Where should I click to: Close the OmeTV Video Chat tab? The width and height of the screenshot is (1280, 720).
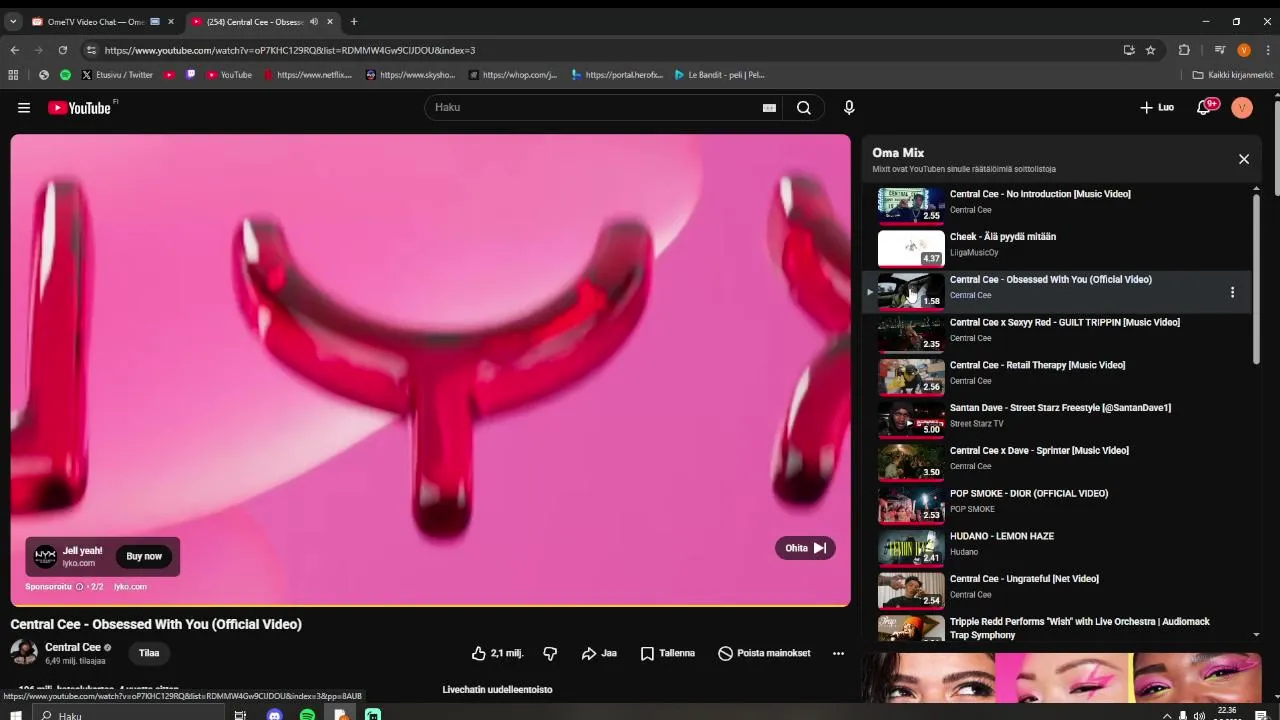(171, 22)
